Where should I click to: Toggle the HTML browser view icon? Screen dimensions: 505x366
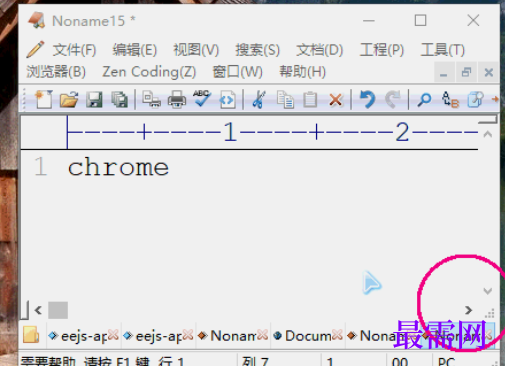point(227,100)
